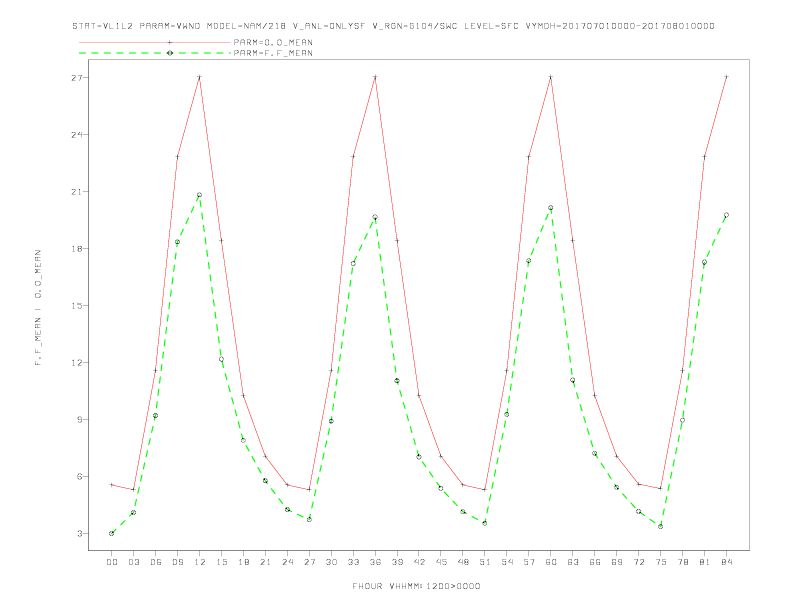Click x-axis forecast hour label 36
This screenshot has height=612, width=792.
[375, 562]
